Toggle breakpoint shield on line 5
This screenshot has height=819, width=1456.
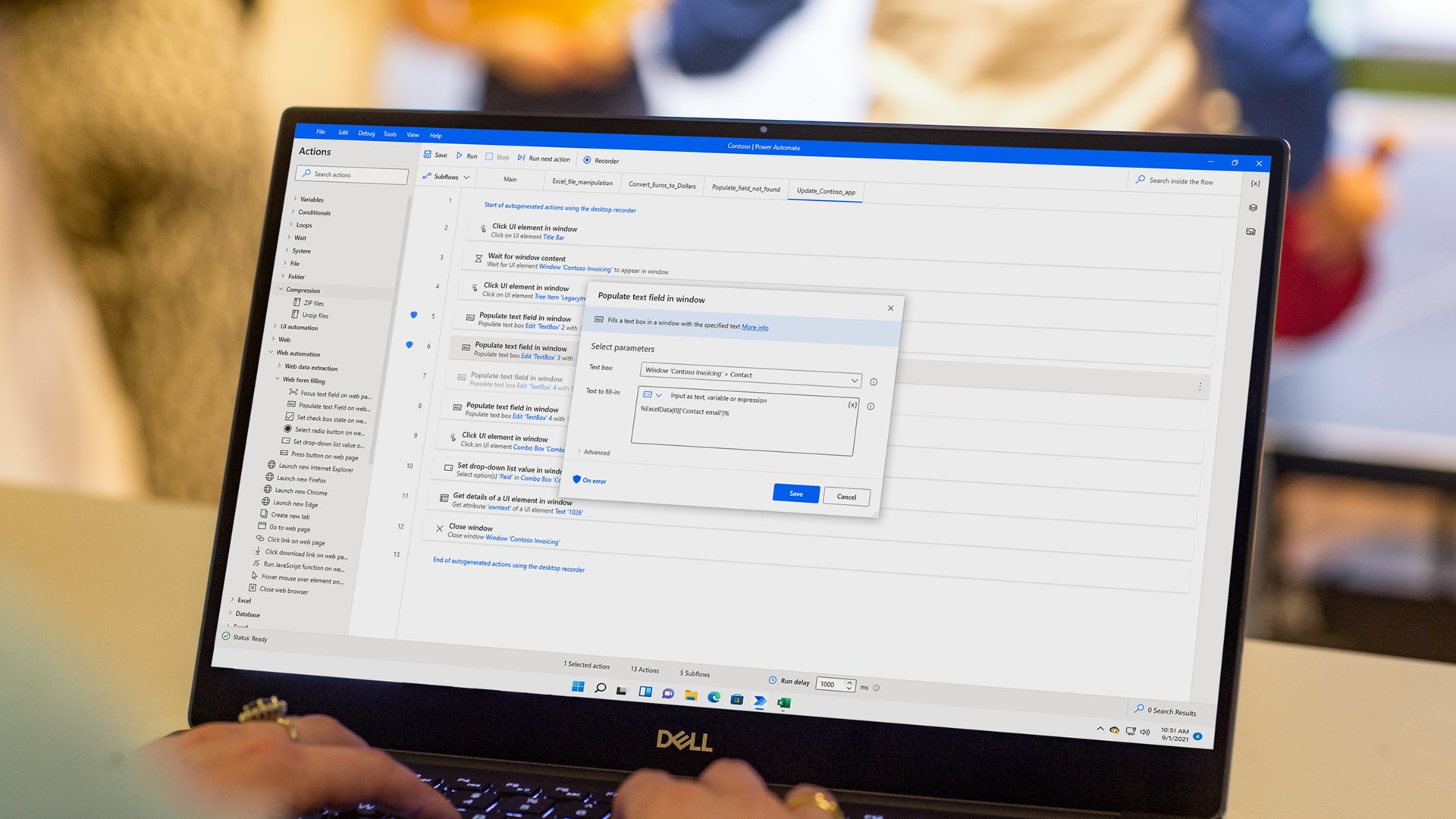coord(413,315)
